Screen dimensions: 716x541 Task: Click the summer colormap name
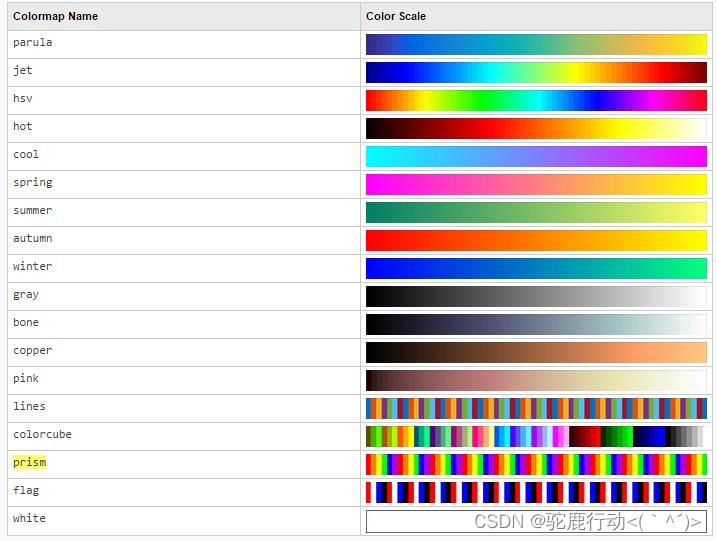tap(32, 210)
